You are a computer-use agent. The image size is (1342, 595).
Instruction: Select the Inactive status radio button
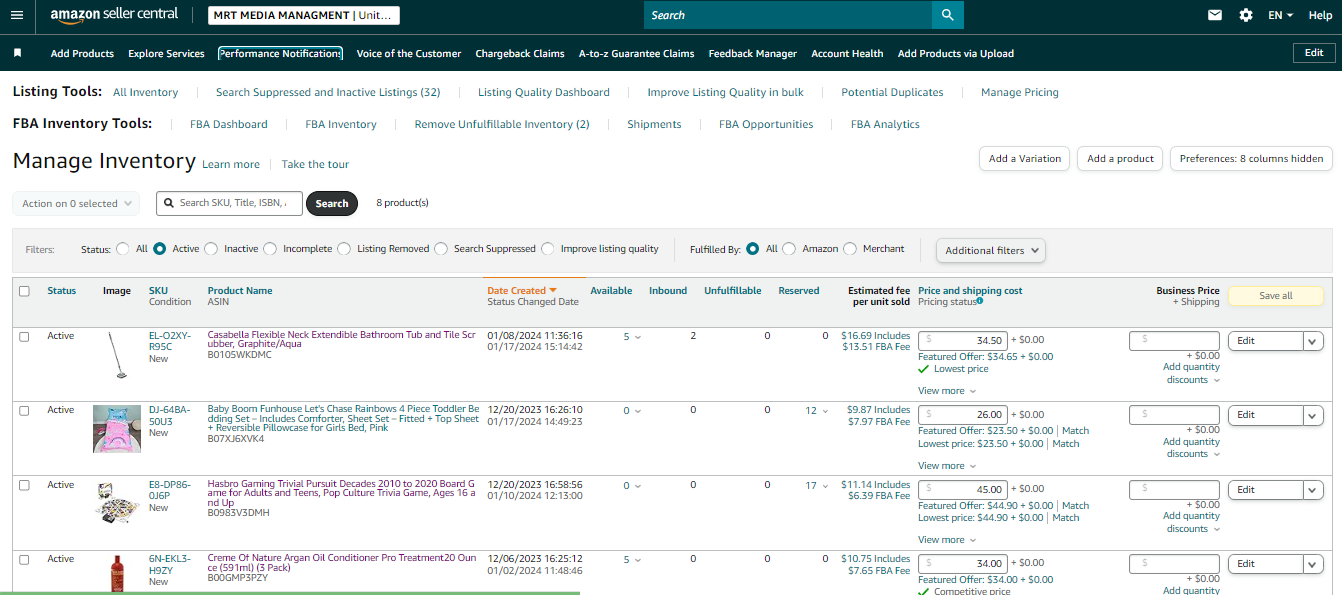(x=211, y=249)
